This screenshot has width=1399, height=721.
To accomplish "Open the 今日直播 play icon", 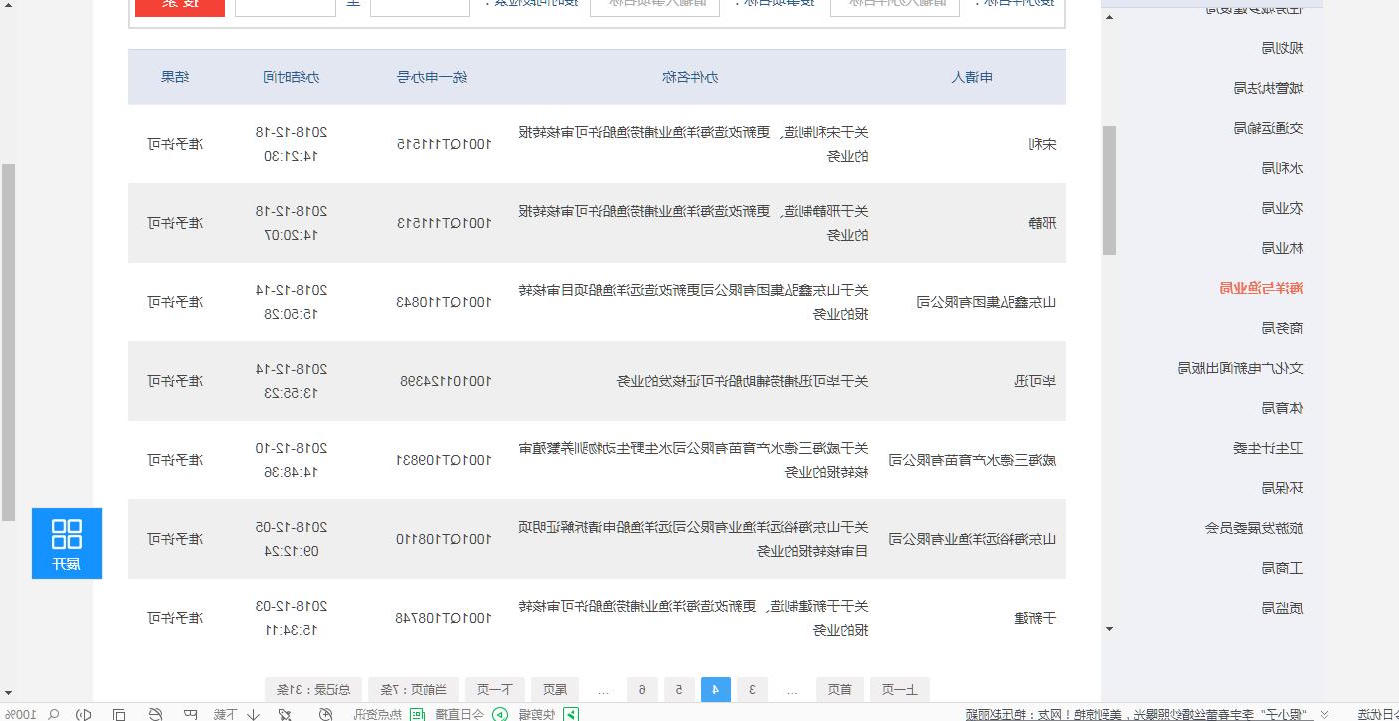I will coord(498,714).
